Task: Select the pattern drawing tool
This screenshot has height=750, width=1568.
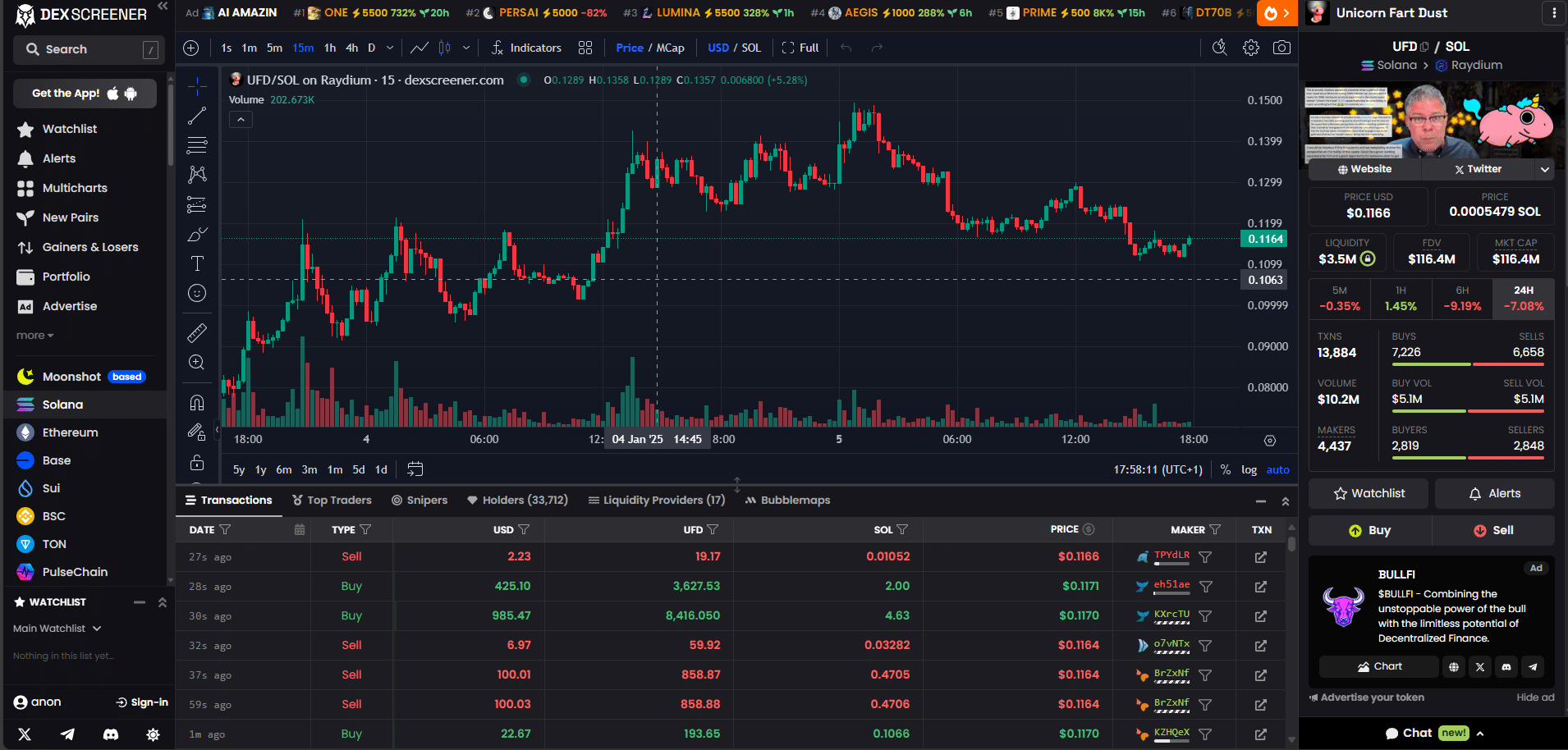Action: coord(197,175)
